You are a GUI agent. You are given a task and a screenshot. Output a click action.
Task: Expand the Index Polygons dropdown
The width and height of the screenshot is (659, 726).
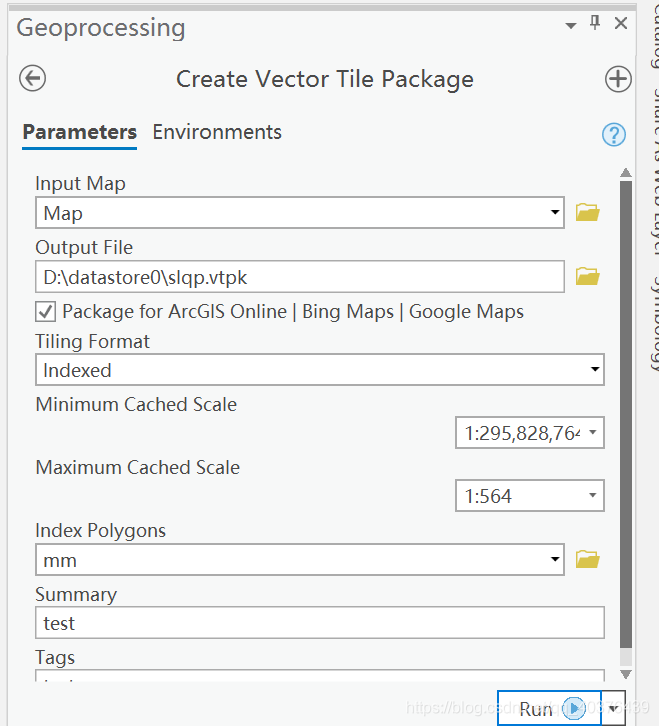pos(555,560)
